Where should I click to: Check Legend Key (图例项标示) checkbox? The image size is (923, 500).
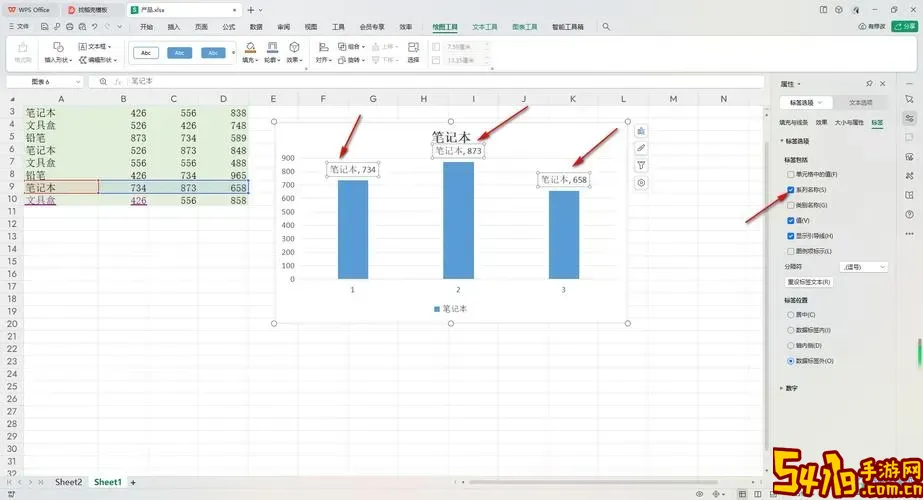(x=791, y=251)
